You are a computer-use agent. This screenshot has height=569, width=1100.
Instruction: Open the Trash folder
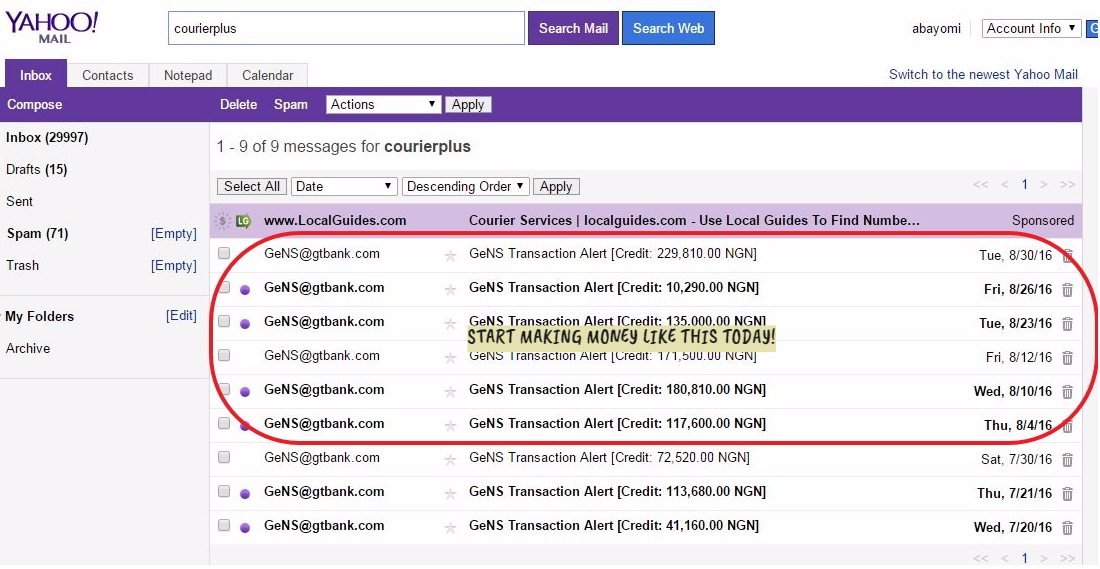click(x=22, y=265)
